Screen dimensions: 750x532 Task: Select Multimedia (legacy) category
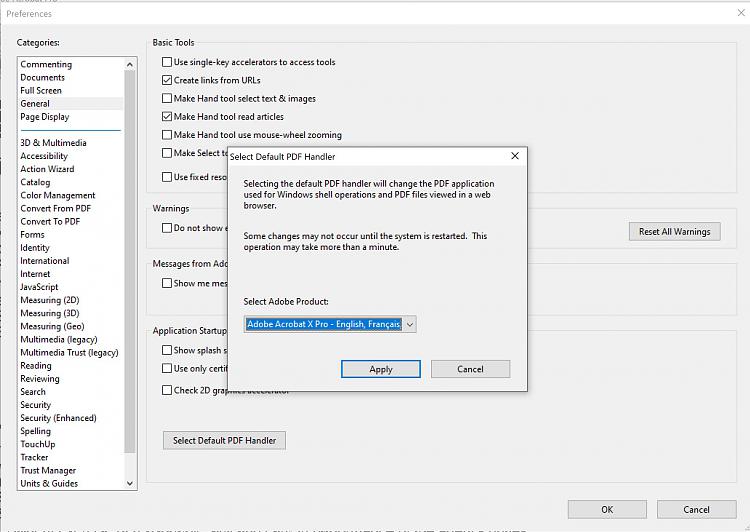point(59,339)
